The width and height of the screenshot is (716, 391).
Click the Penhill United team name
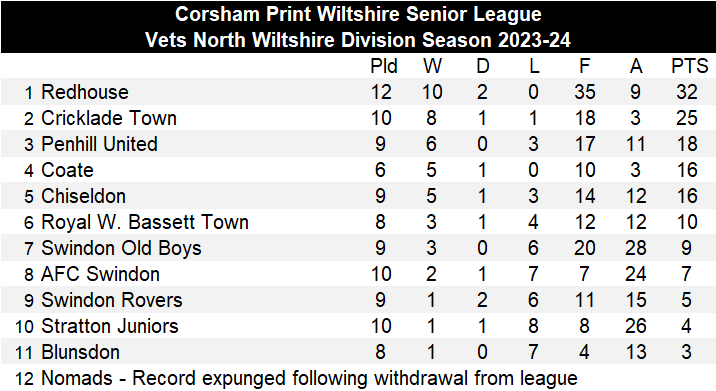point(100,144)
